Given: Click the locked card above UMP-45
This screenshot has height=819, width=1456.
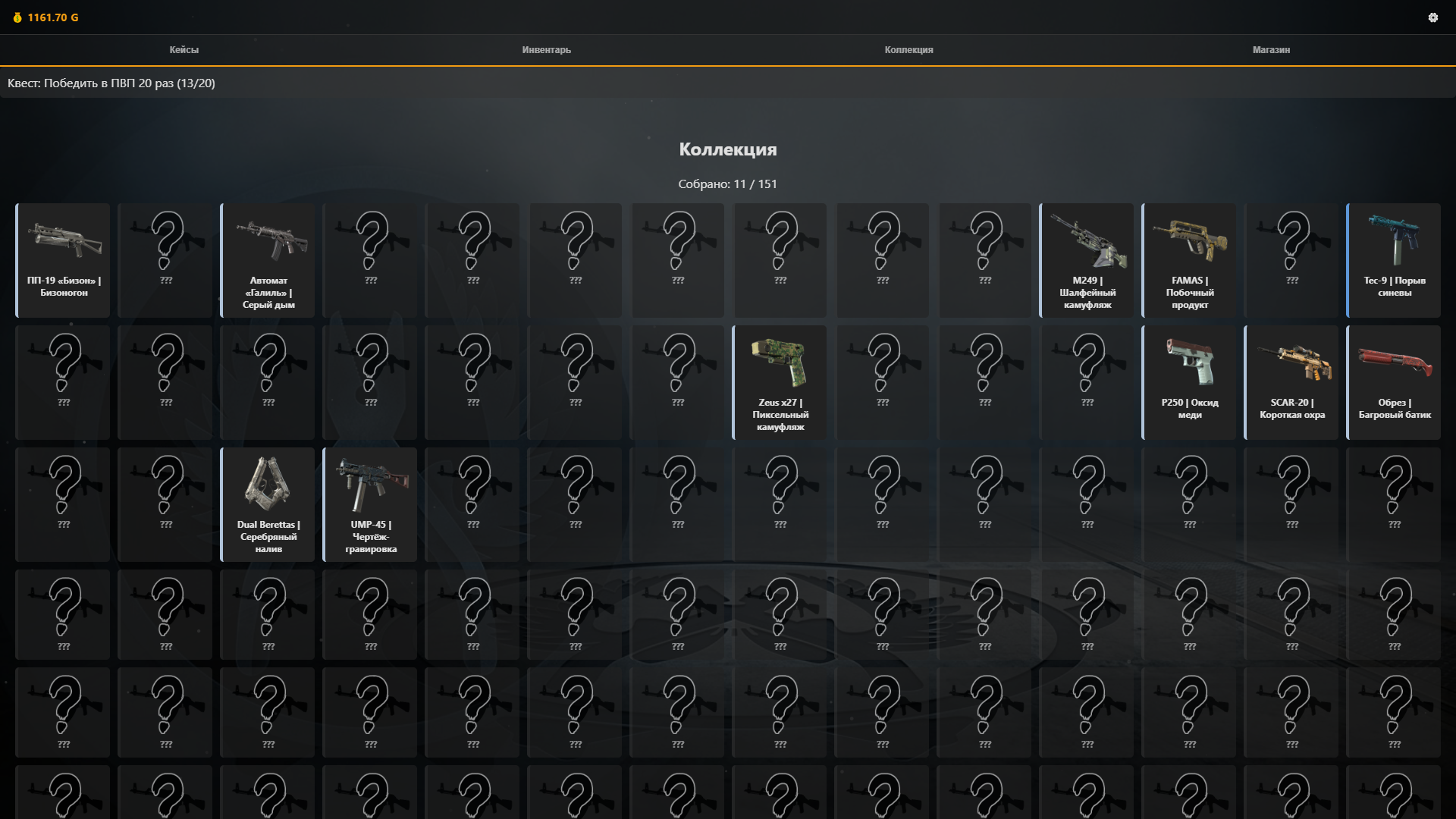Looking at the screenshot, I should click(370, 382).
